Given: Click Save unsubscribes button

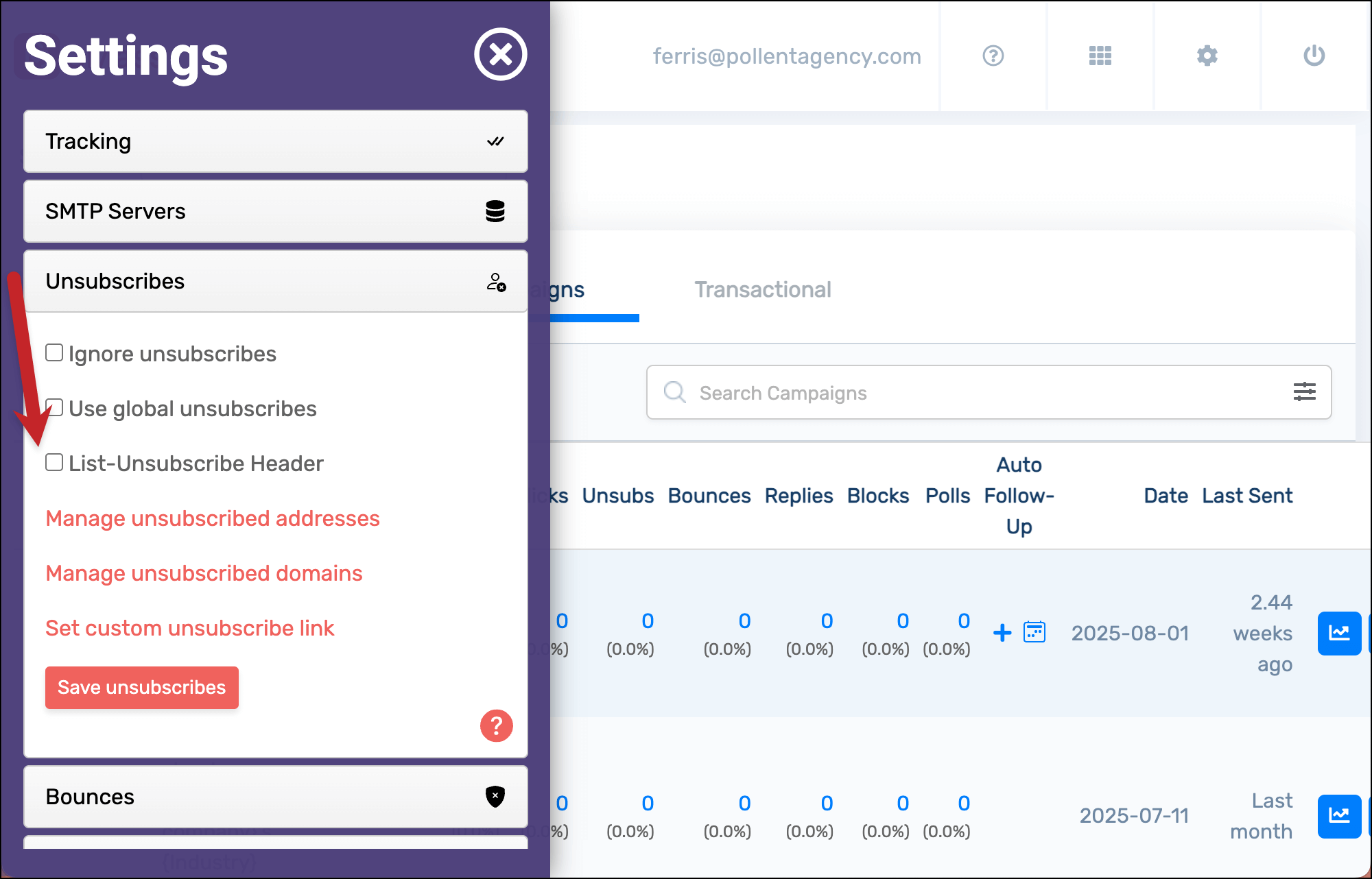Looking at the screenshot, I should [x=142, y=687].
